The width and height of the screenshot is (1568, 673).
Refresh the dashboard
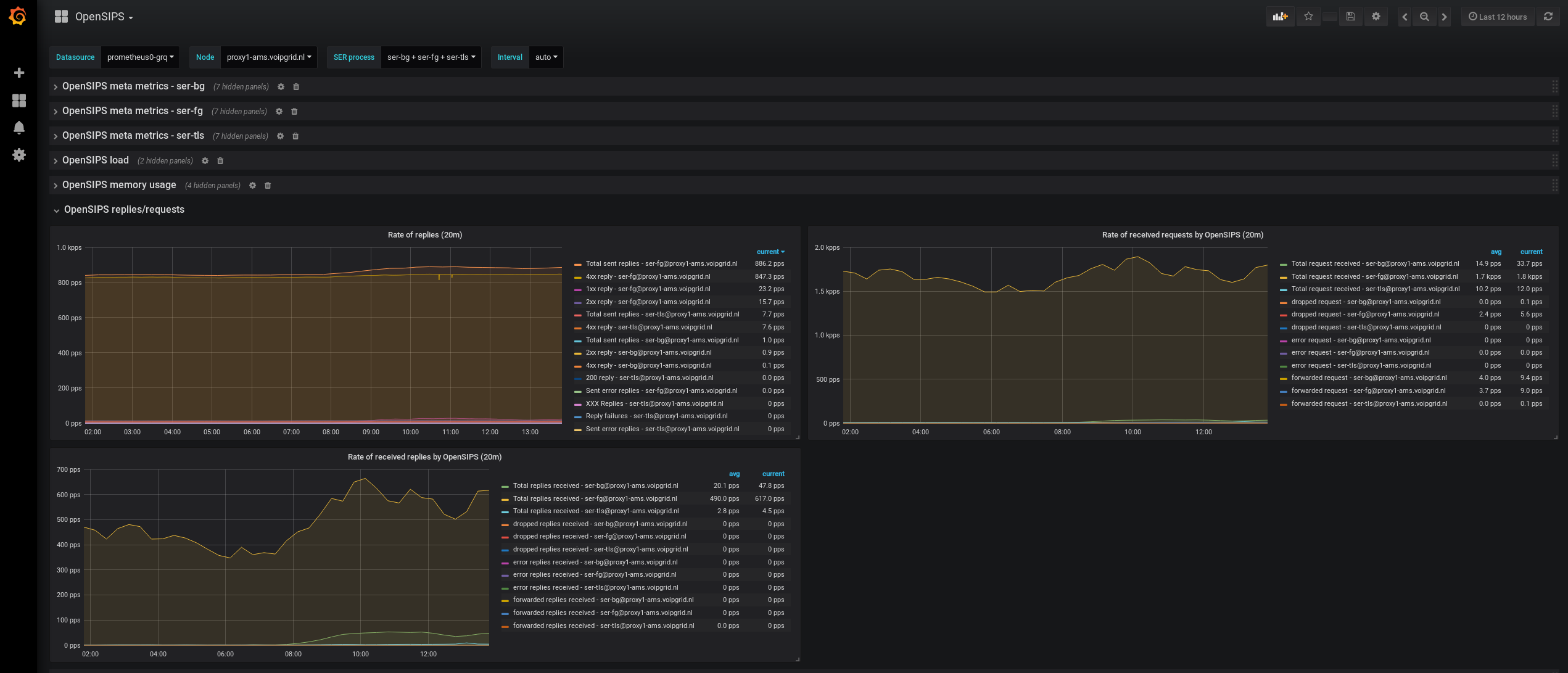pos(1548,17)
